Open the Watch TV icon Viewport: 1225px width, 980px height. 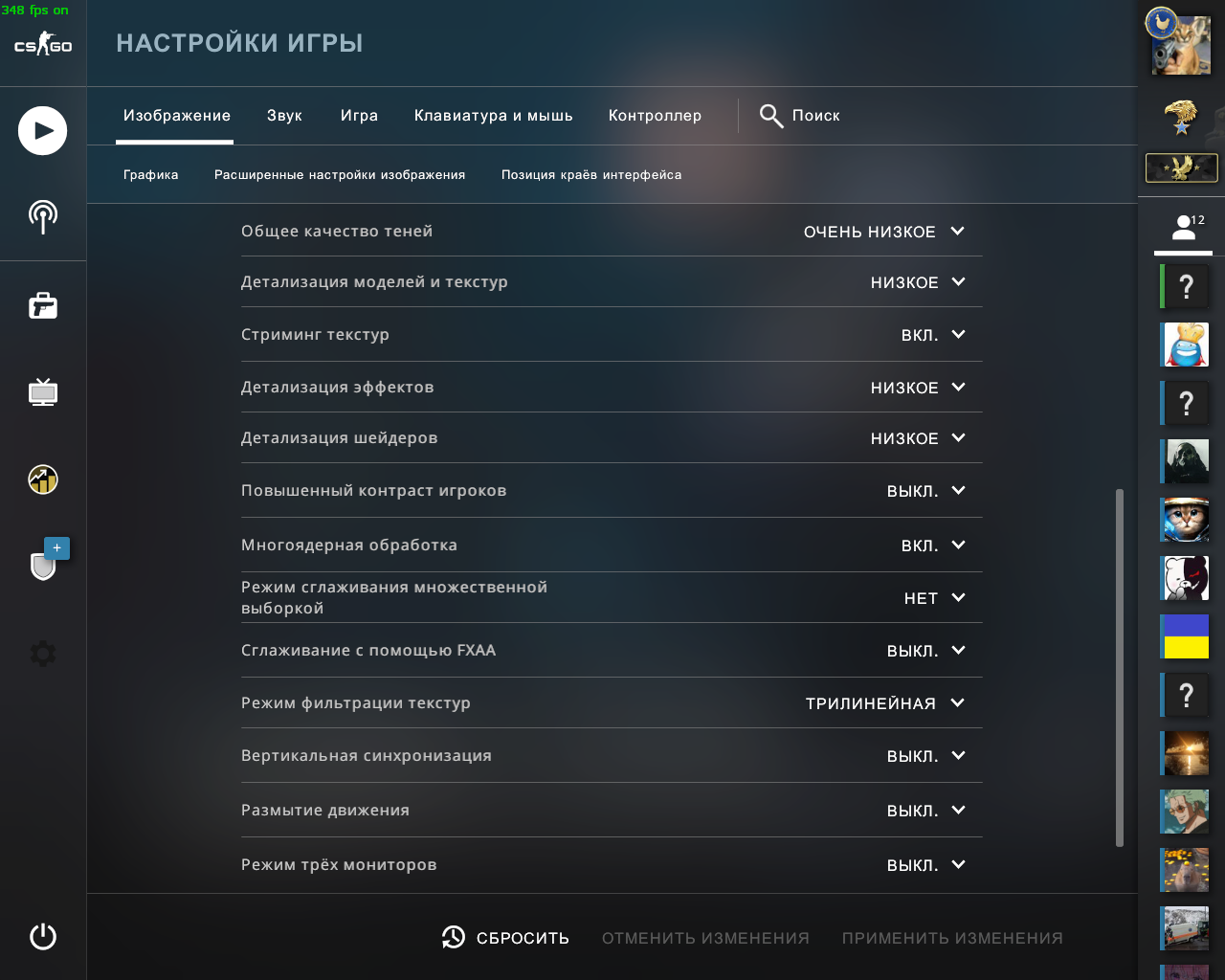point(42,391)
